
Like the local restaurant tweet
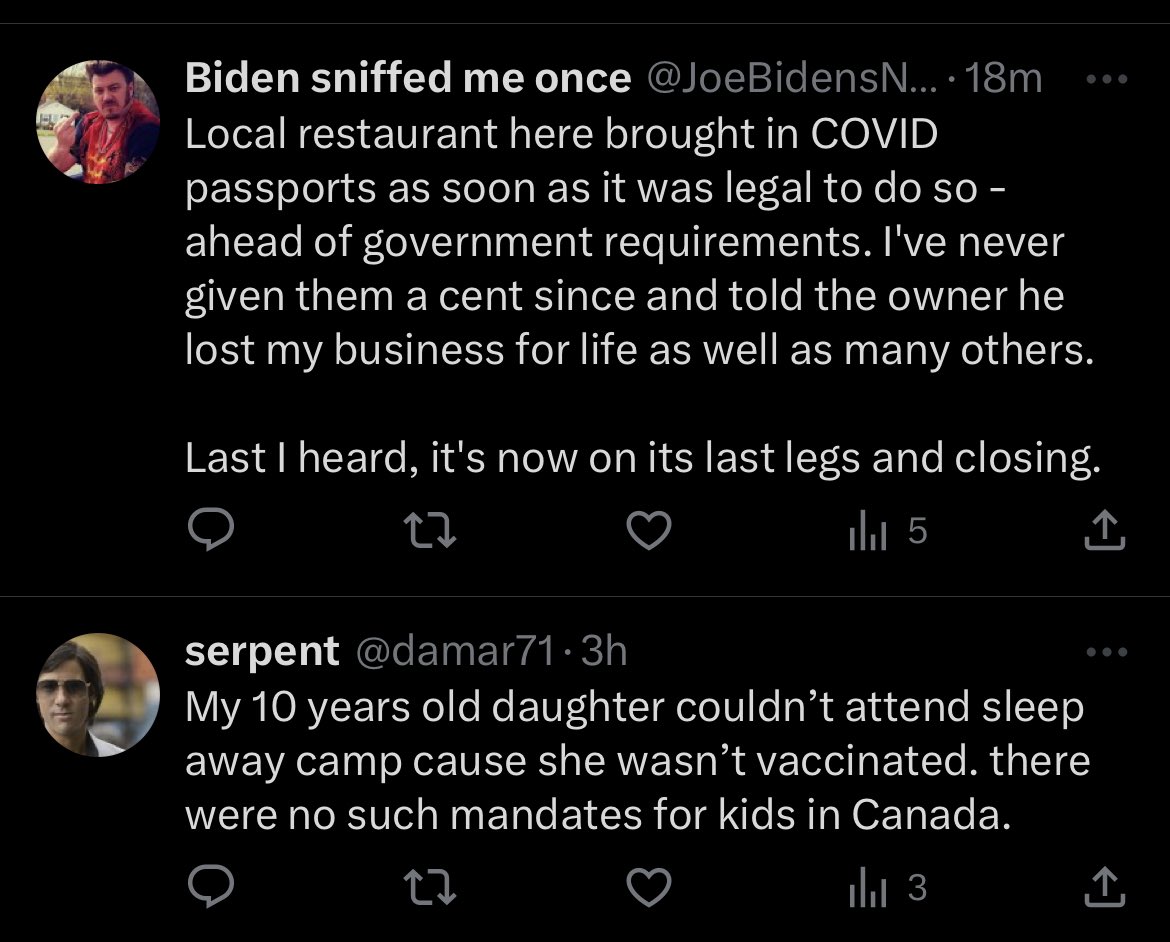(x=648, y=532)
